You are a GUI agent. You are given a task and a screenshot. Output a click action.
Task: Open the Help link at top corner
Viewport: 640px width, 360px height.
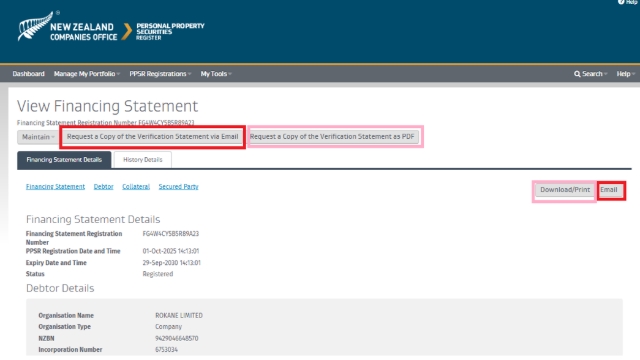coord(628,2)
